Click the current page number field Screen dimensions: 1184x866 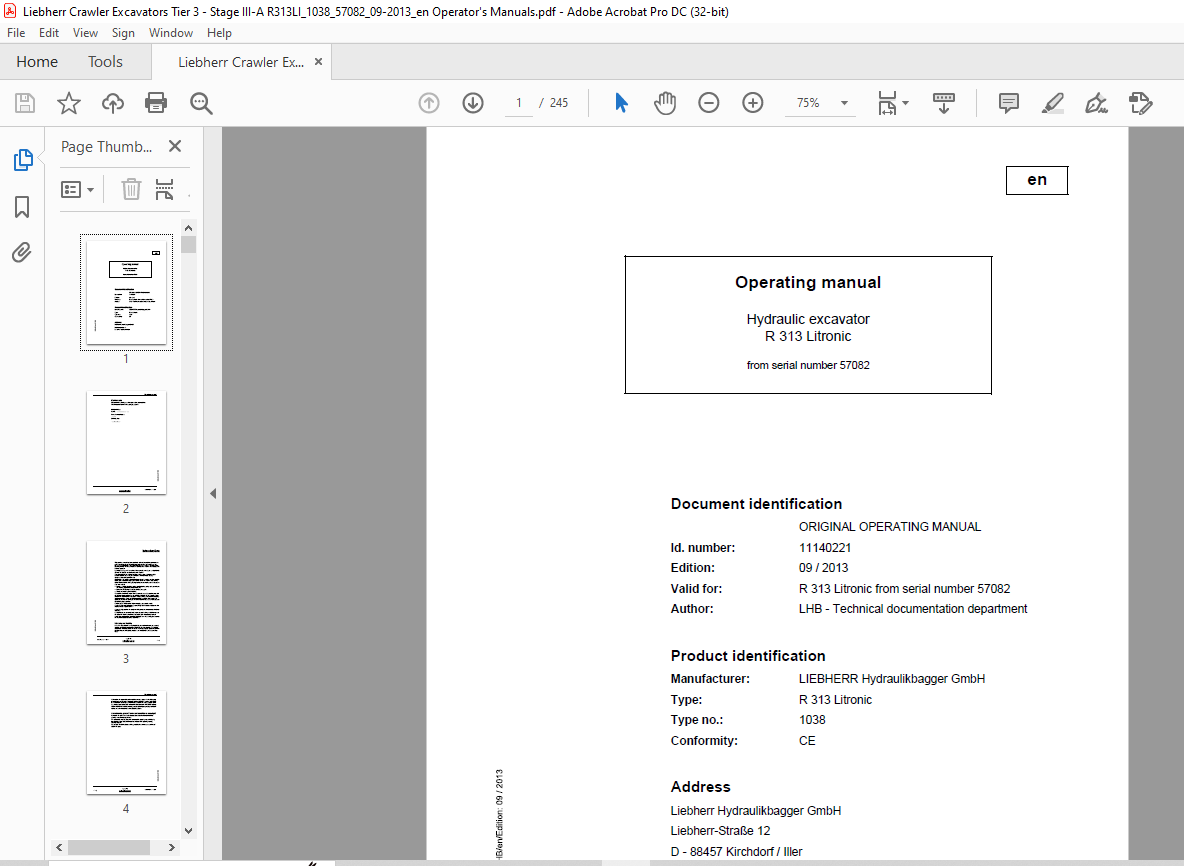(x=519, y=103)
